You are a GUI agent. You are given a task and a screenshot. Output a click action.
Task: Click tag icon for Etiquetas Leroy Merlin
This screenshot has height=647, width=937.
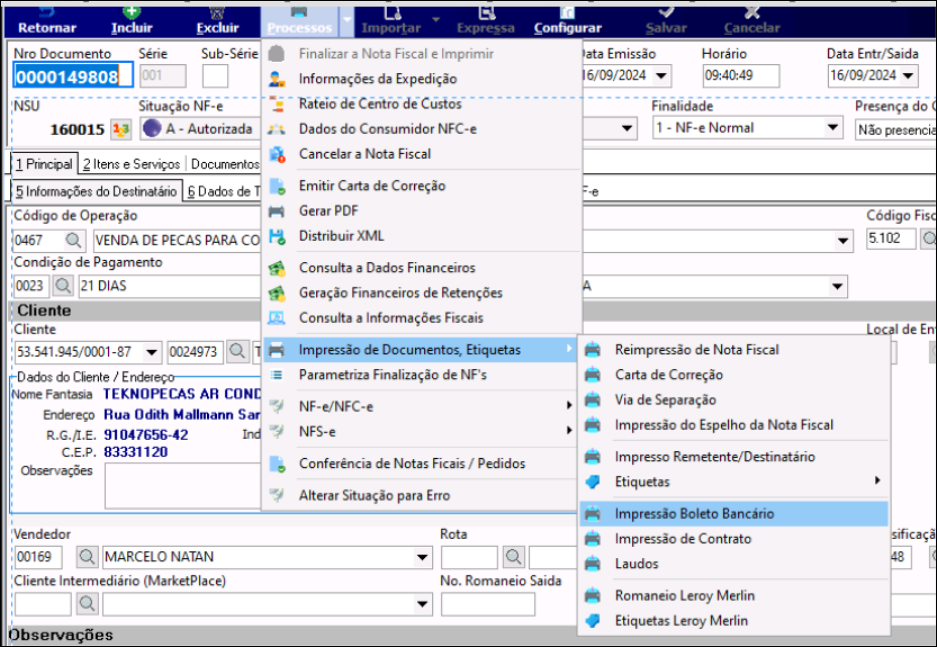pos(593,621)
